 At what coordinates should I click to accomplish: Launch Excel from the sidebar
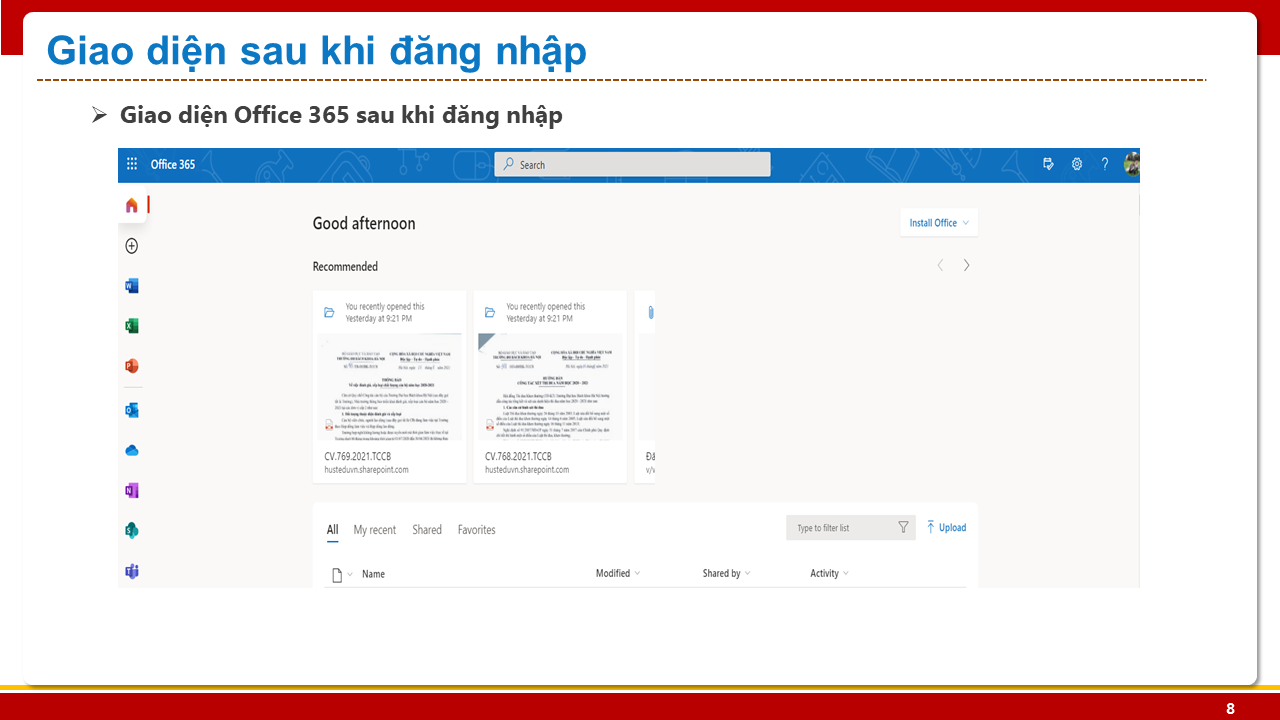coord(132,326)
